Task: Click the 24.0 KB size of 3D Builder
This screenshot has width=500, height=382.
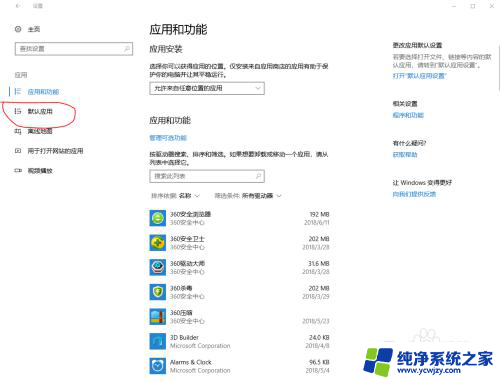Action: 319,337
